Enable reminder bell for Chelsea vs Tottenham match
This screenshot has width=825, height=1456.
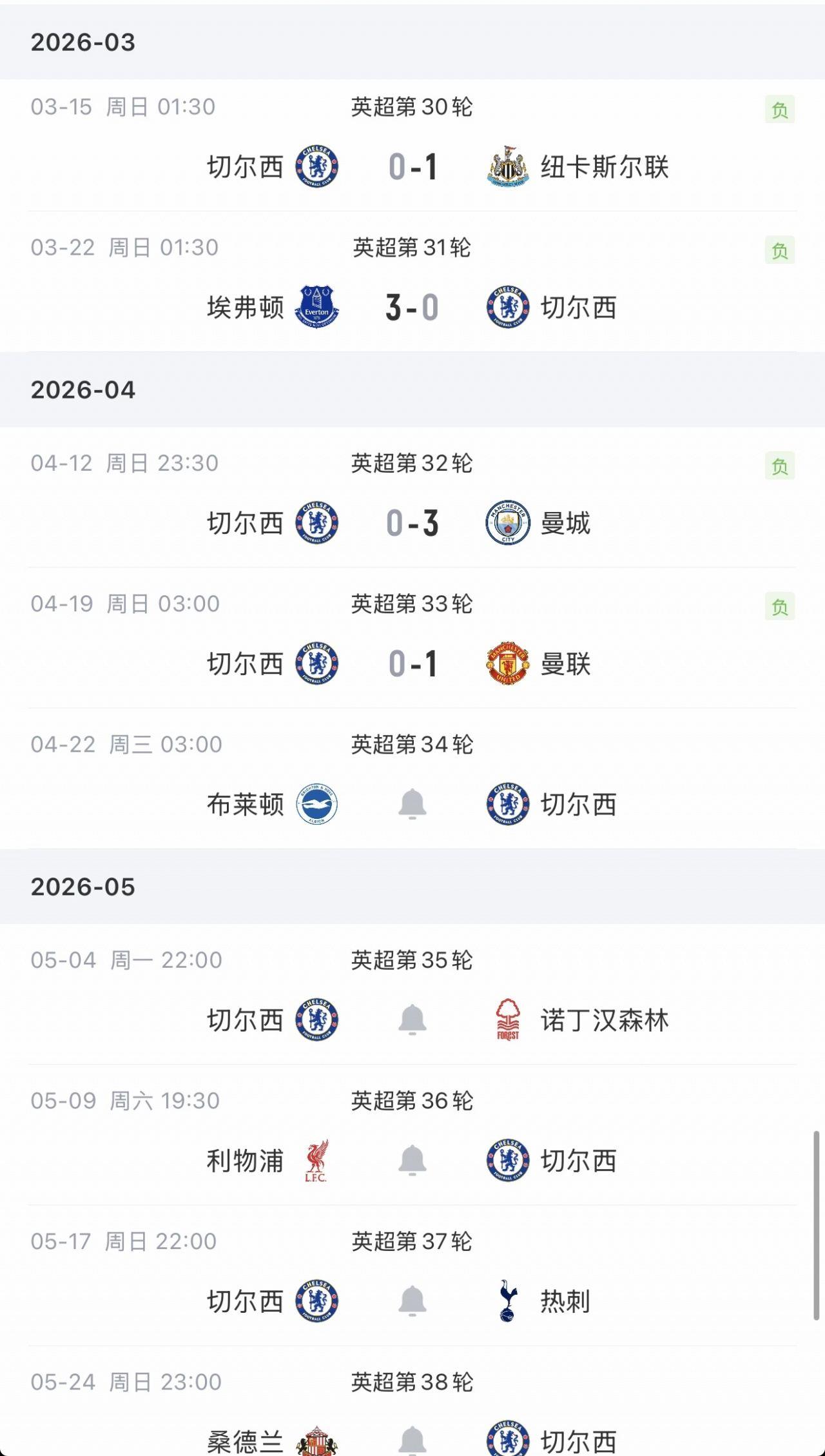(412, 1301)
